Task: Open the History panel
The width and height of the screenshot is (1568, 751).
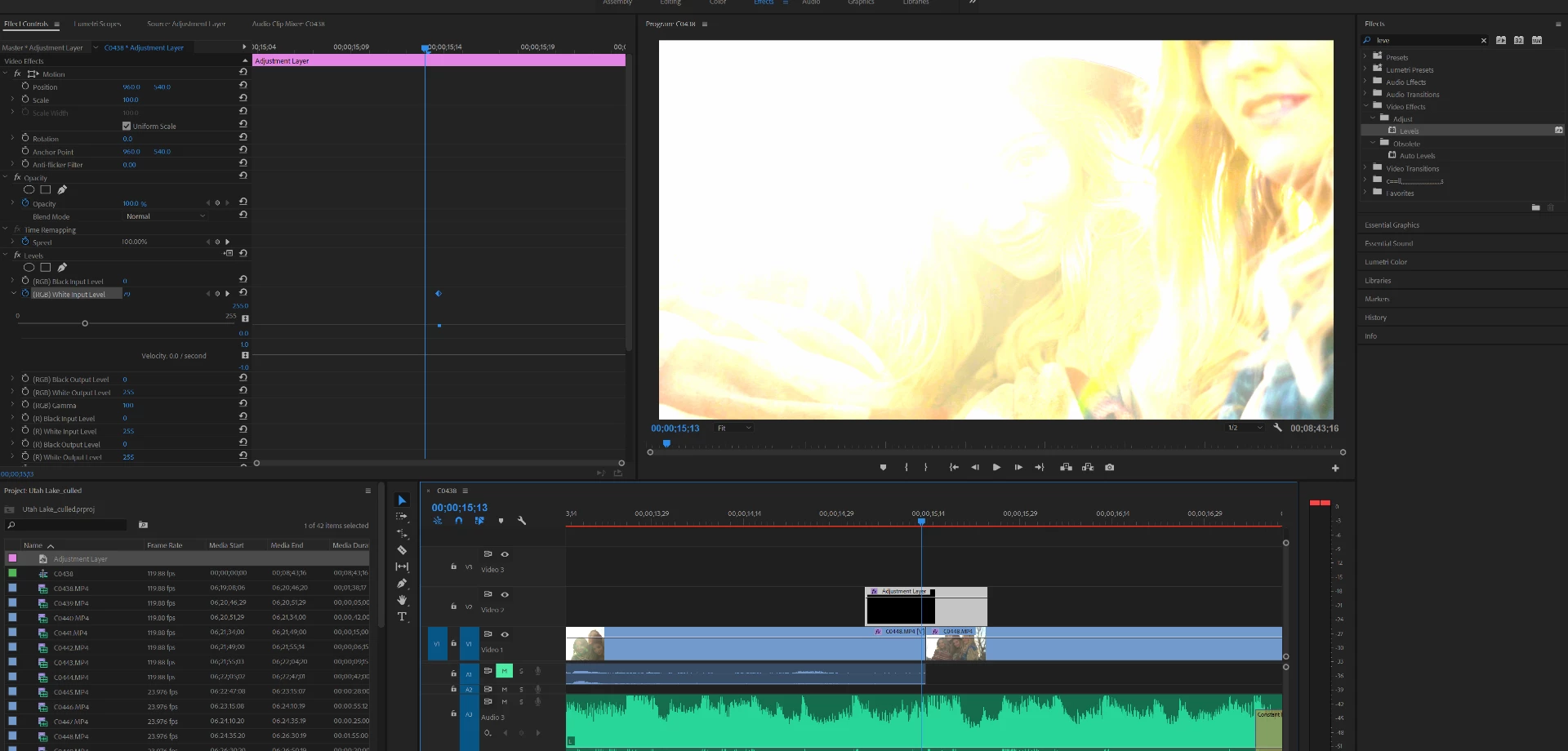Action: [1375, 318]
